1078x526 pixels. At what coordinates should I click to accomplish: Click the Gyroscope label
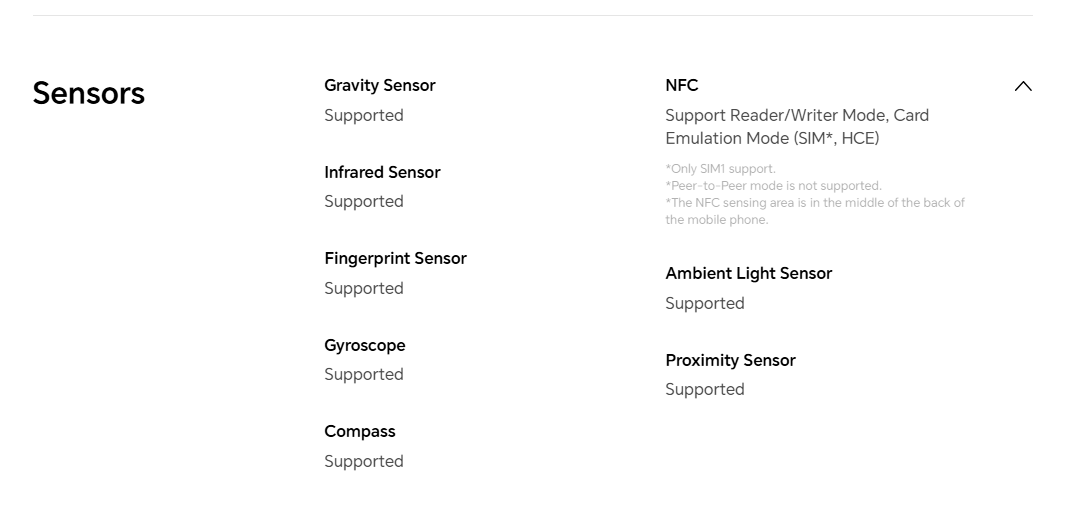(364, 345)
